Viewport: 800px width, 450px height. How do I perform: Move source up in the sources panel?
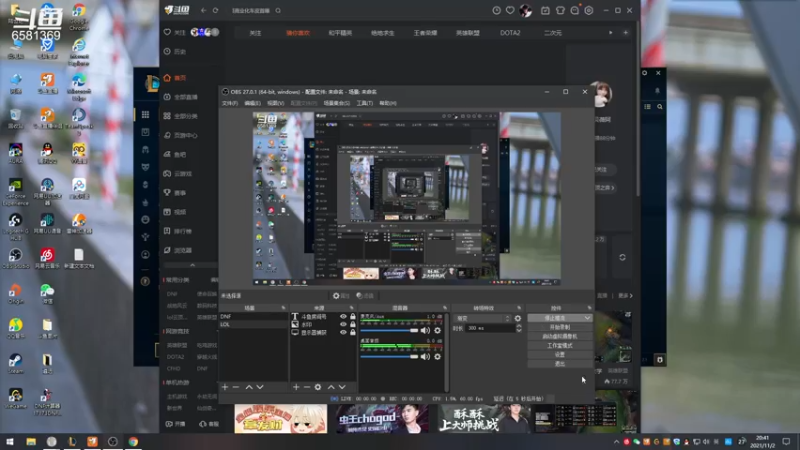(x=331, y=387)
